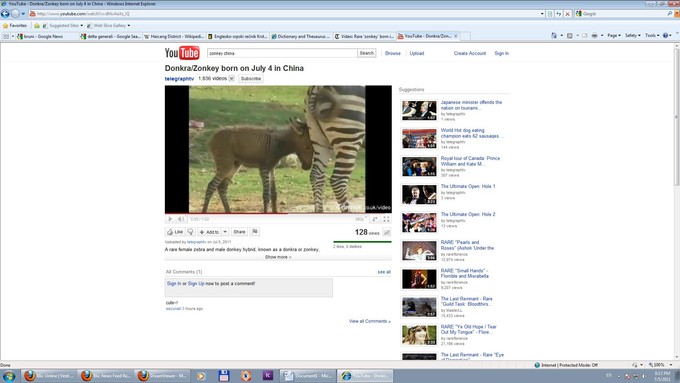The image size is (680, 383).
Task: Play the zonkey video
Action: [x=170, y=219]
